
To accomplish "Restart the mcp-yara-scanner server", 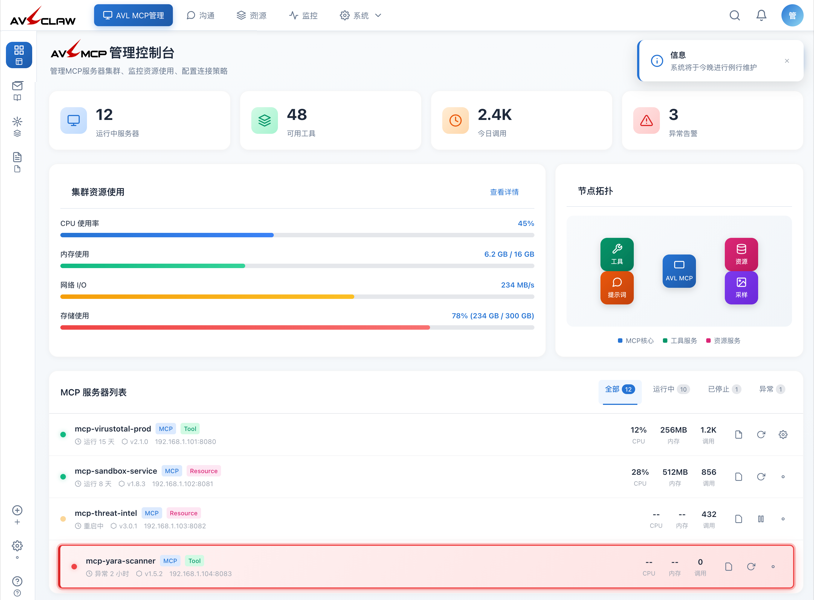I will [x=751, y=567].
